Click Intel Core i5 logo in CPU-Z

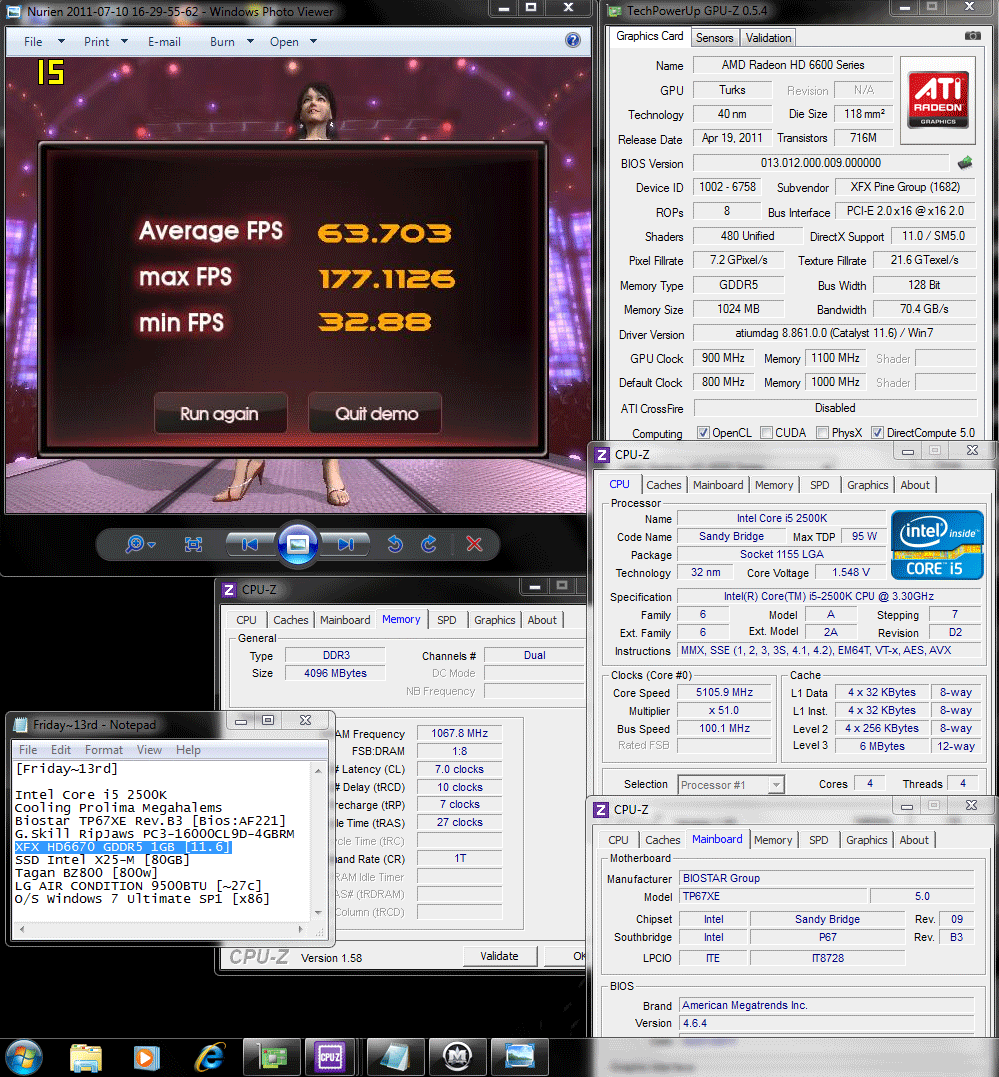[x=937, y=545]
